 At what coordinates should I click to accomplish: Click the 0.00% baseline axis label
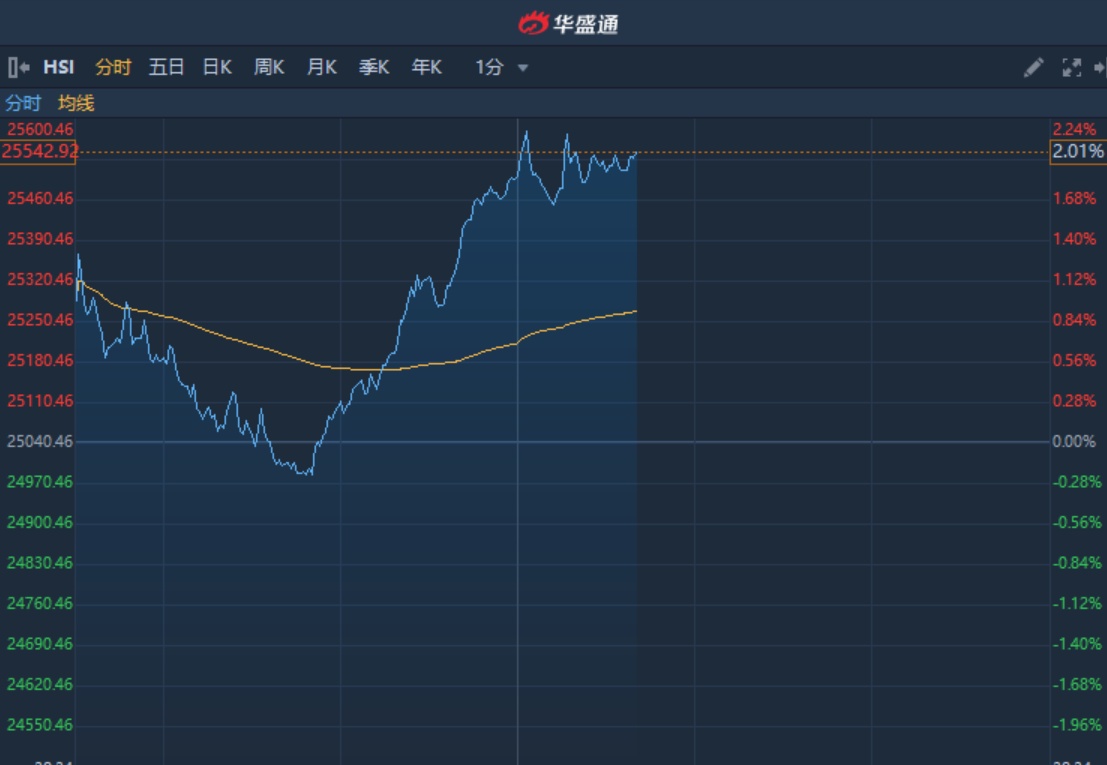(1074, 442)
